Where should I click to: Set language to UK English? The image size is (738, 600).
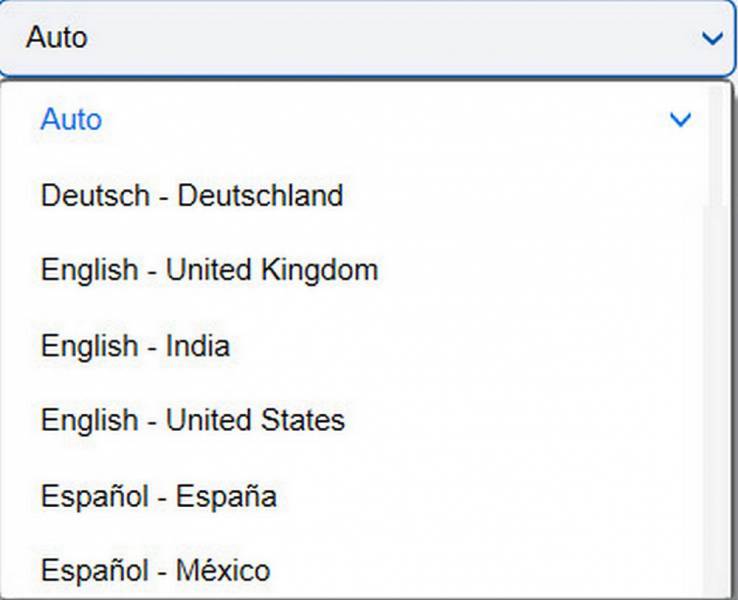[x=209, y=270]
